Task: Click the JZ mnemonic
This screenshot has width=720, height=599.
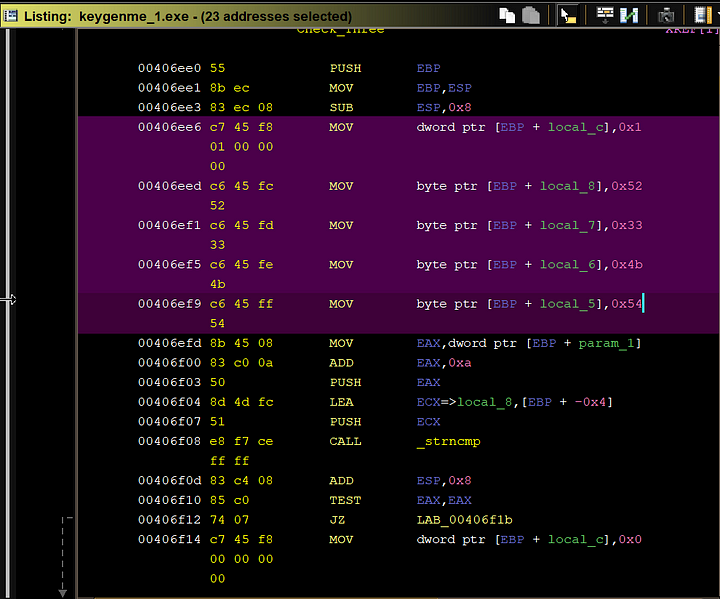Action: 337,520
